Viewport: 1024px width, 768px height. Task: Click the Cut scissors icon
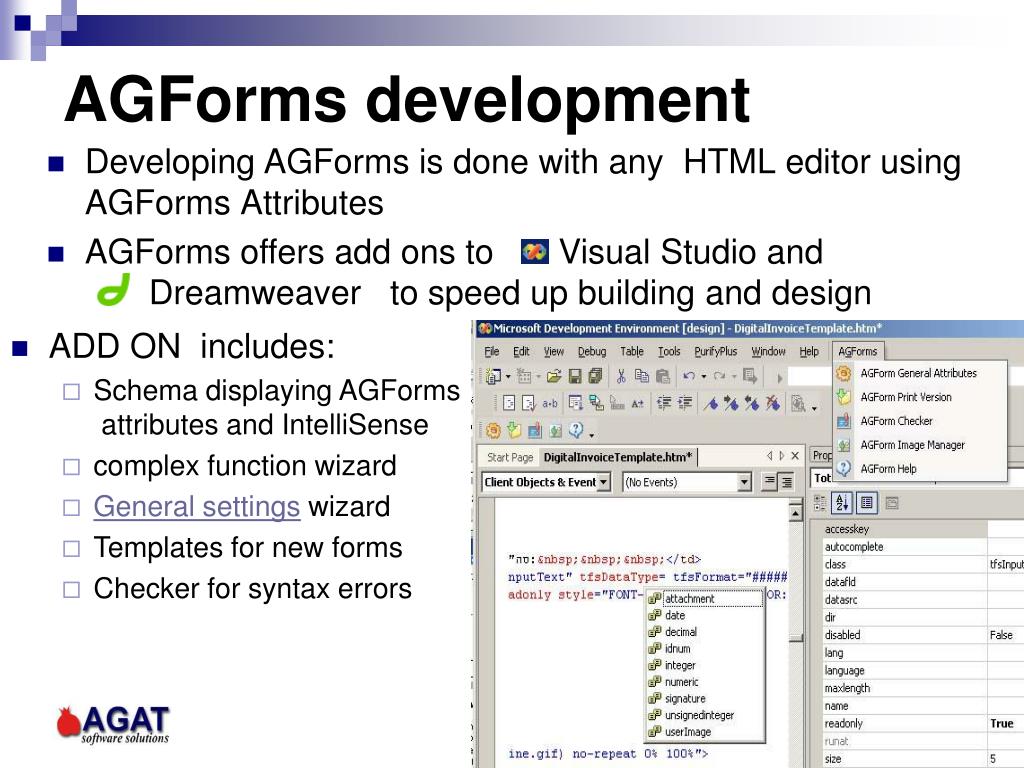[x=621, y=376]
